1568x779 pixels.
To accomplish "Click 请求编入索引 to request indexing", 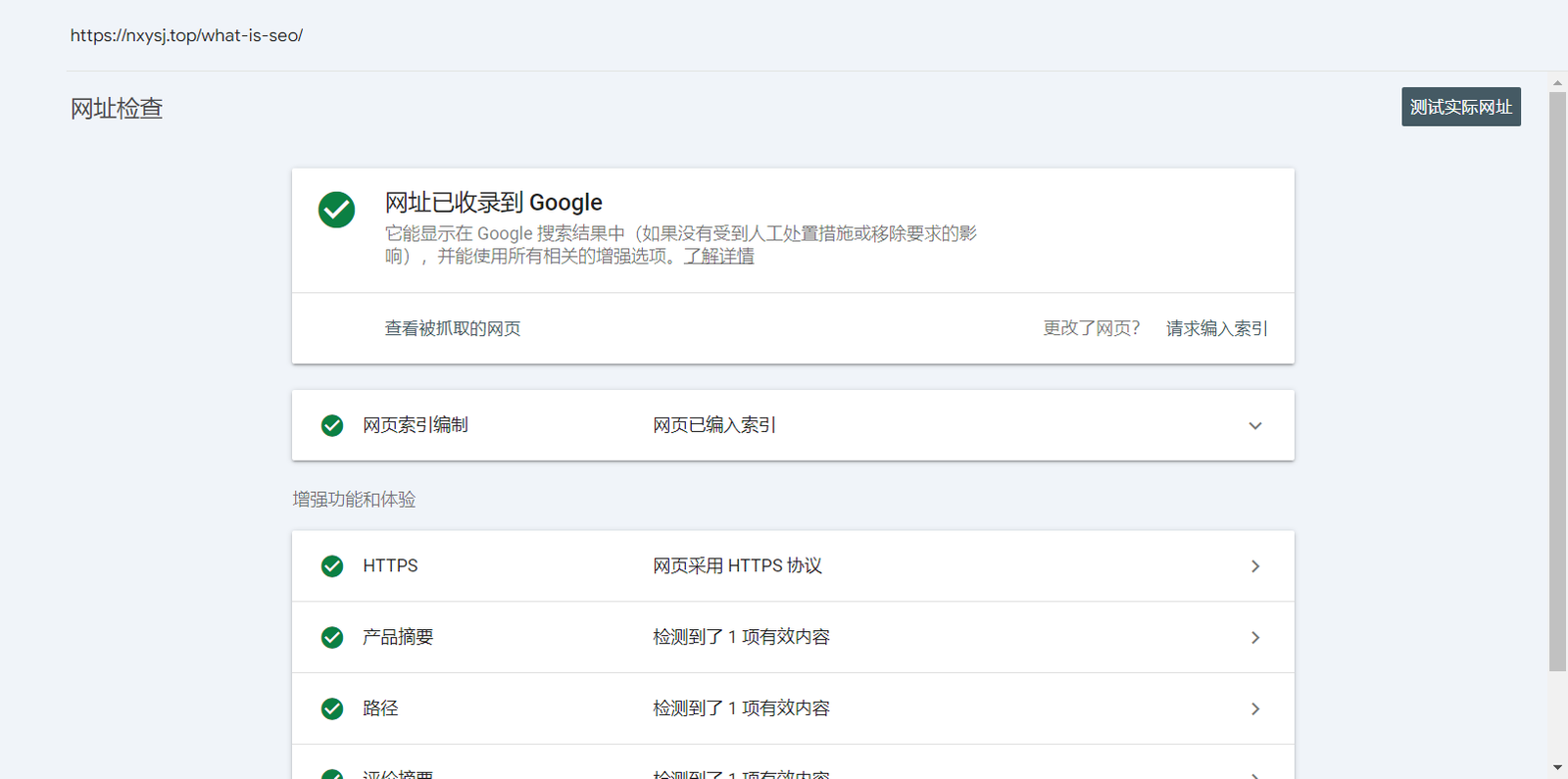I will pos(1216,328).
